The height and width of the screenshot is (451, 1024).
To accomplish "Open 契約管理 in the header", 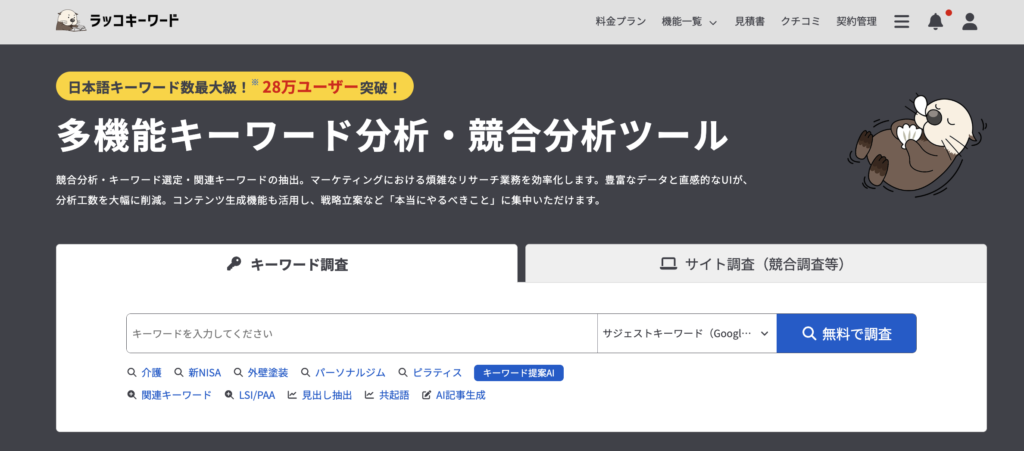I will (x=856, y=22).
